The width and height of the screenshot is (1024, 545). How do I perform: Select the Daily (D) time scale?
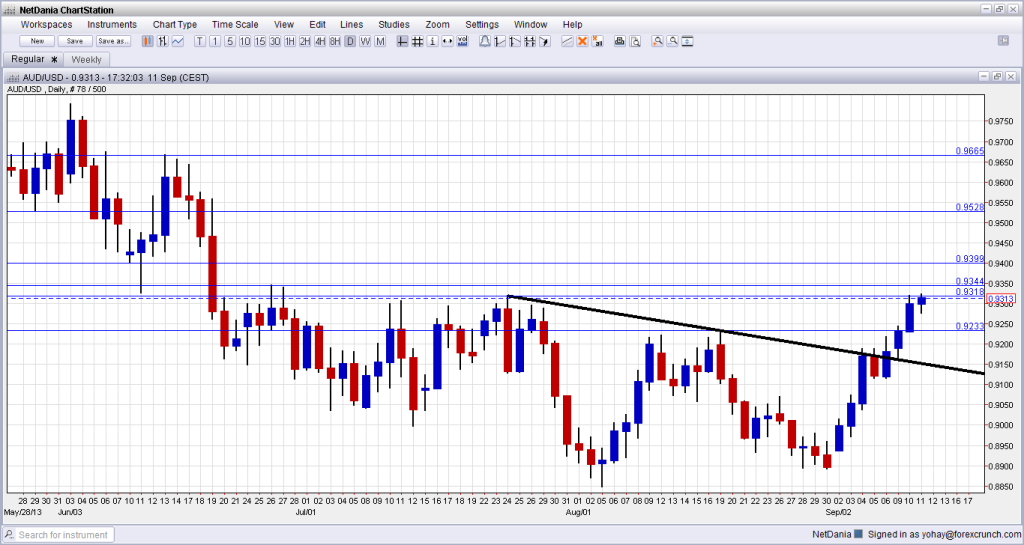click(x=350, y=41)
